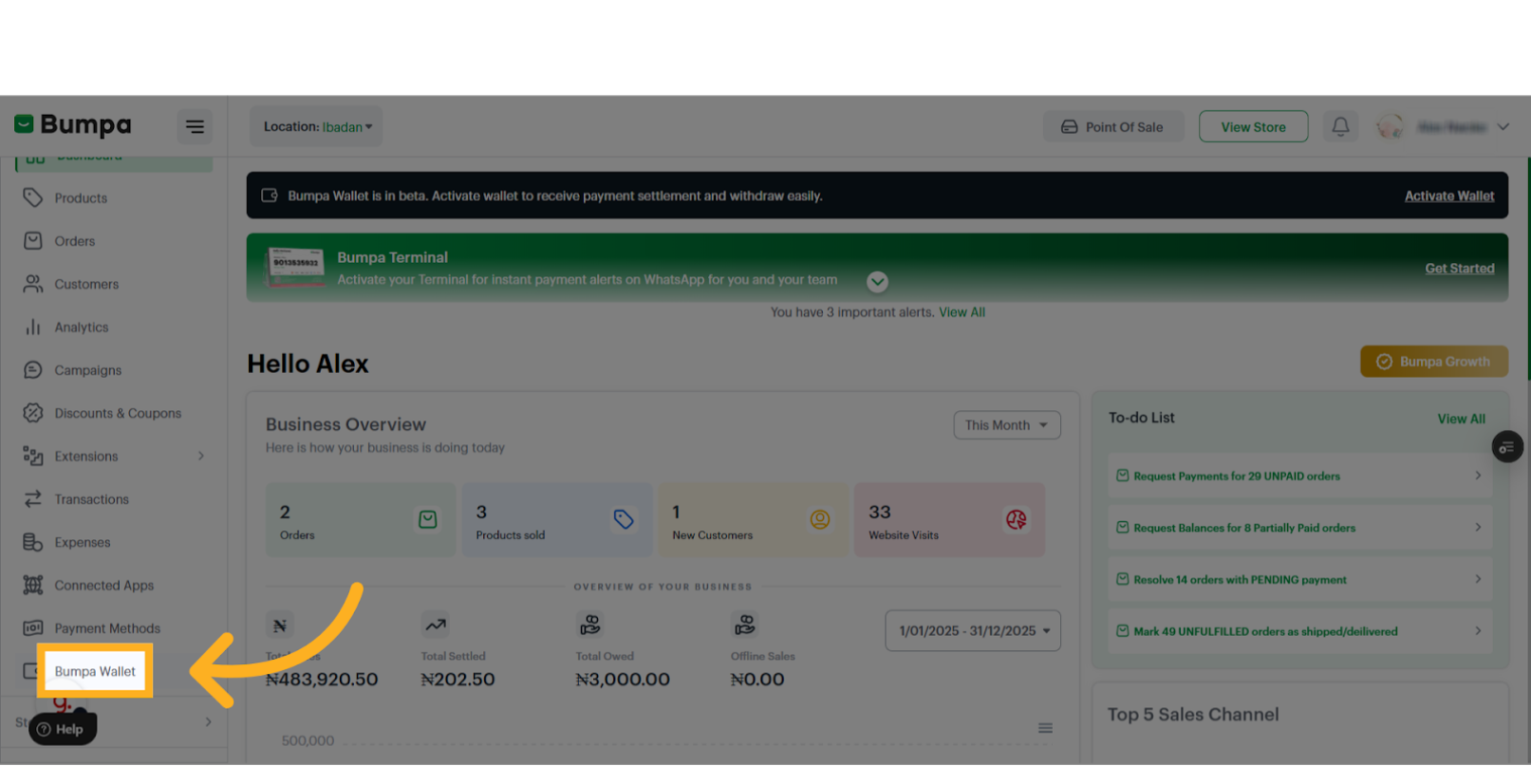This screenshot has width=1531, height=784.
Task: Open Request Balances Partially Paid chevron
Action: (x=1478, y=528)
